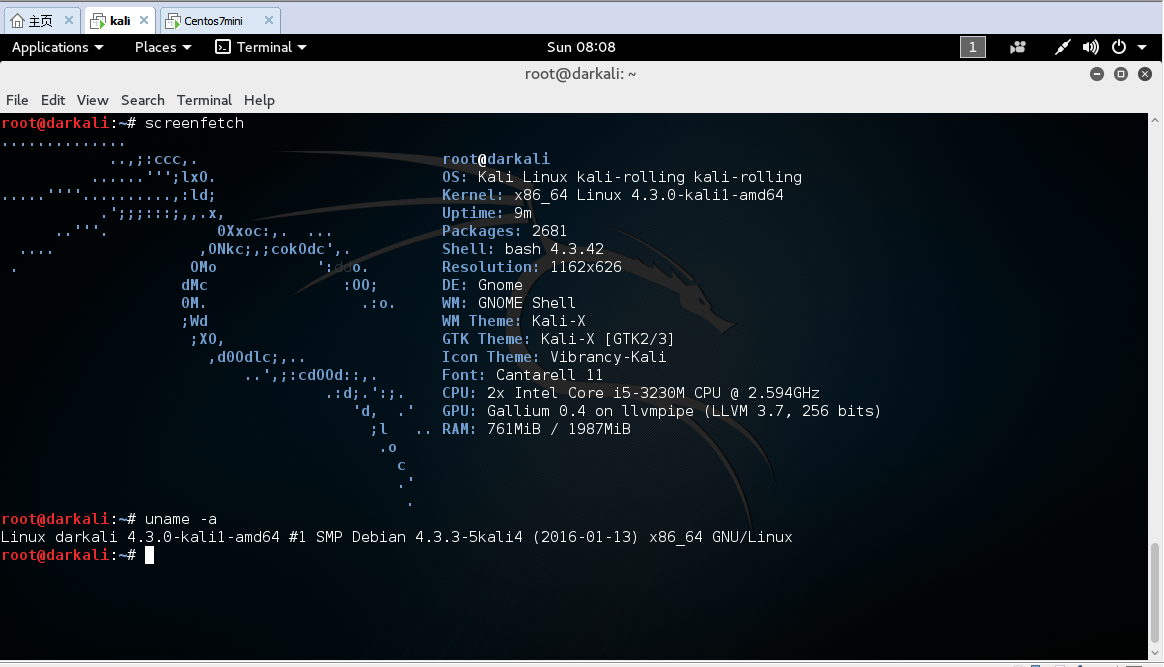
Task: Click the Linux darkali uname output line
Action: point(396,537)
